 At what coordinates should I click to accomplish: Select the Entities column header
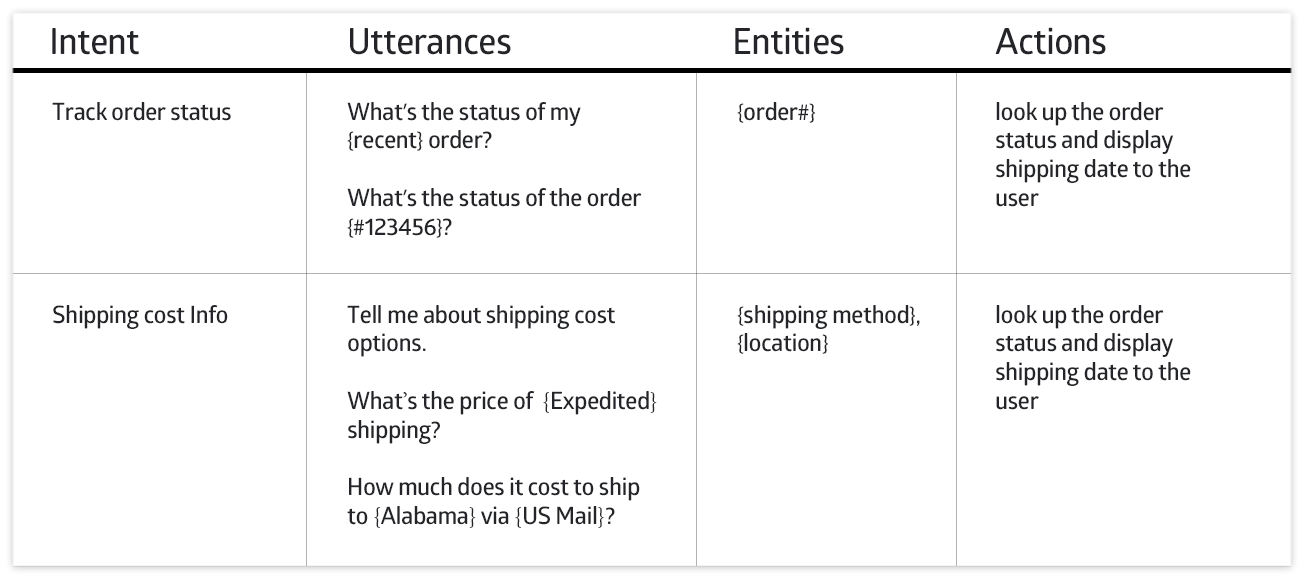pyautogui.click(x=788, y=42)
